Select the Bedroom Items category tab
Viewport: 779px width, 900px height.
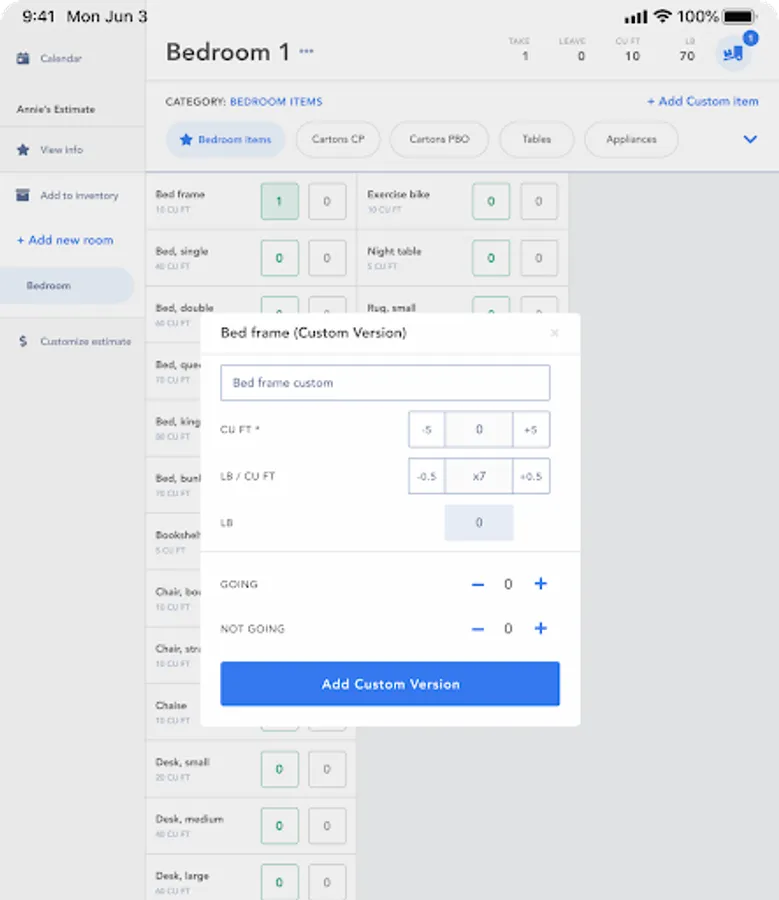(x=226, y=139)
